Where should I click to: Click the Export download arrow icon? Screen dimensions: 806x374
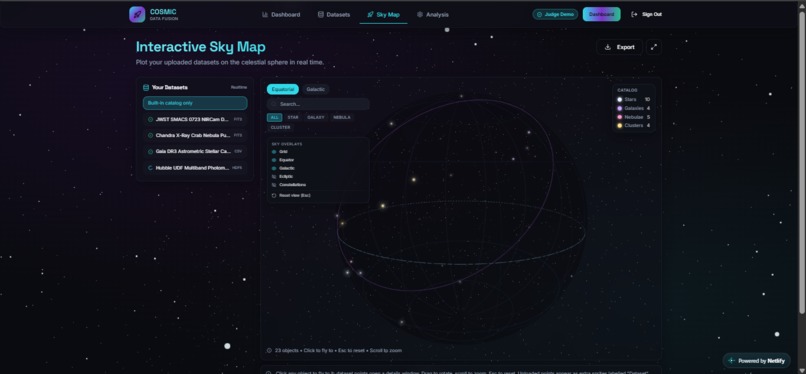click(x=608, y=47)
